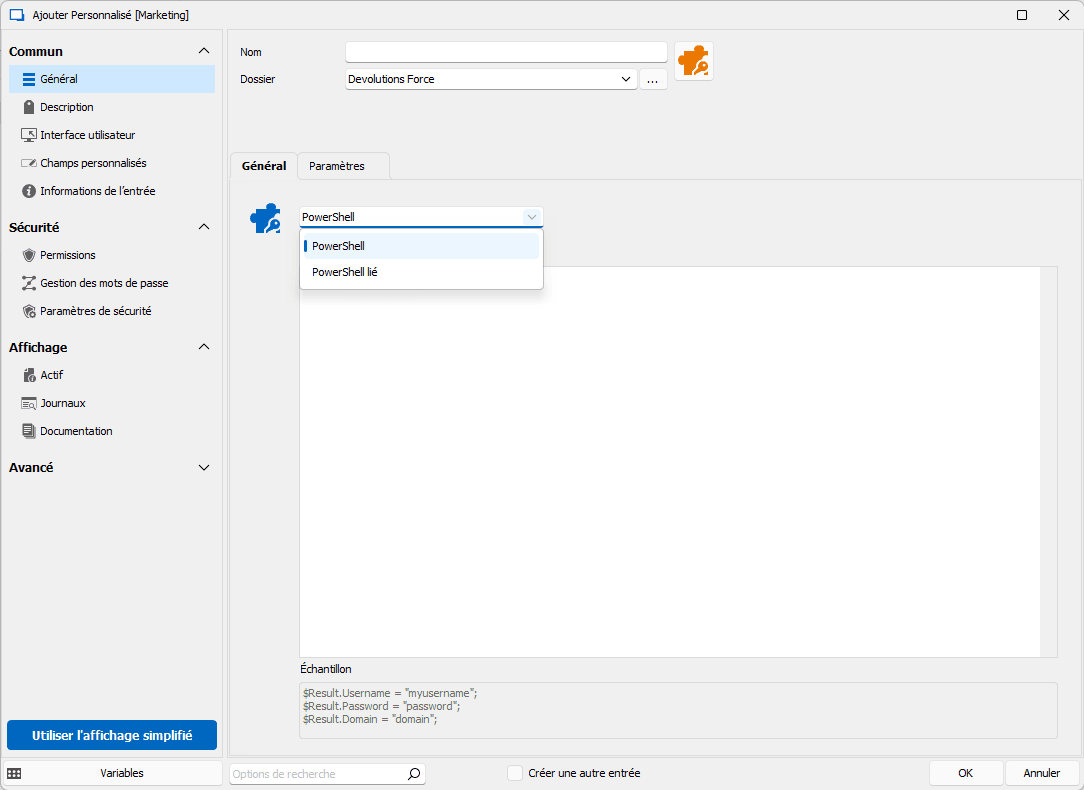Open Gestion des mots de passe
1084x790 pixels.
[x=103, y=283]
